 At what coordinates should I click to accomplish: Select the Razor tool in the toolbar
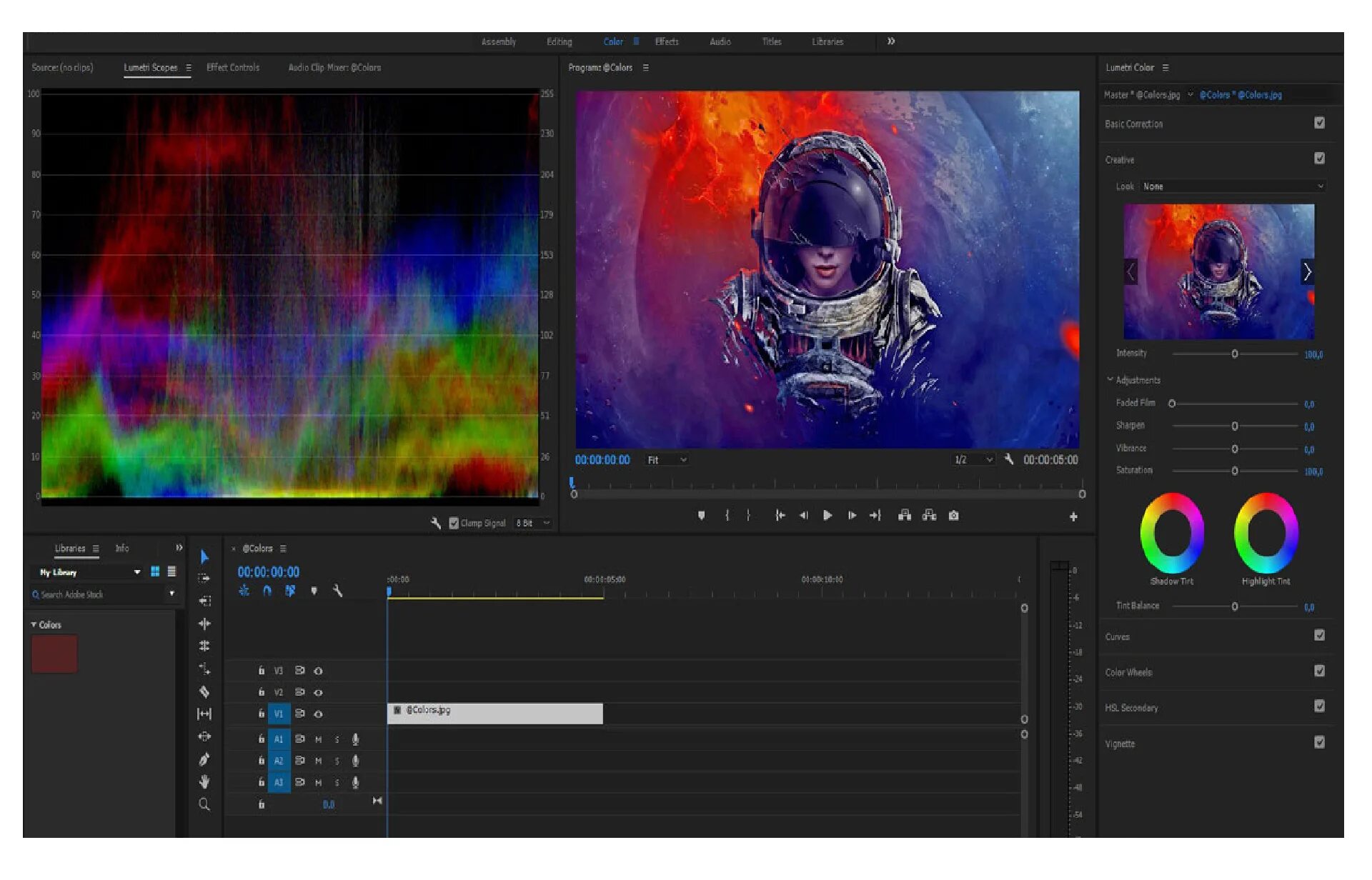[204, 691]
